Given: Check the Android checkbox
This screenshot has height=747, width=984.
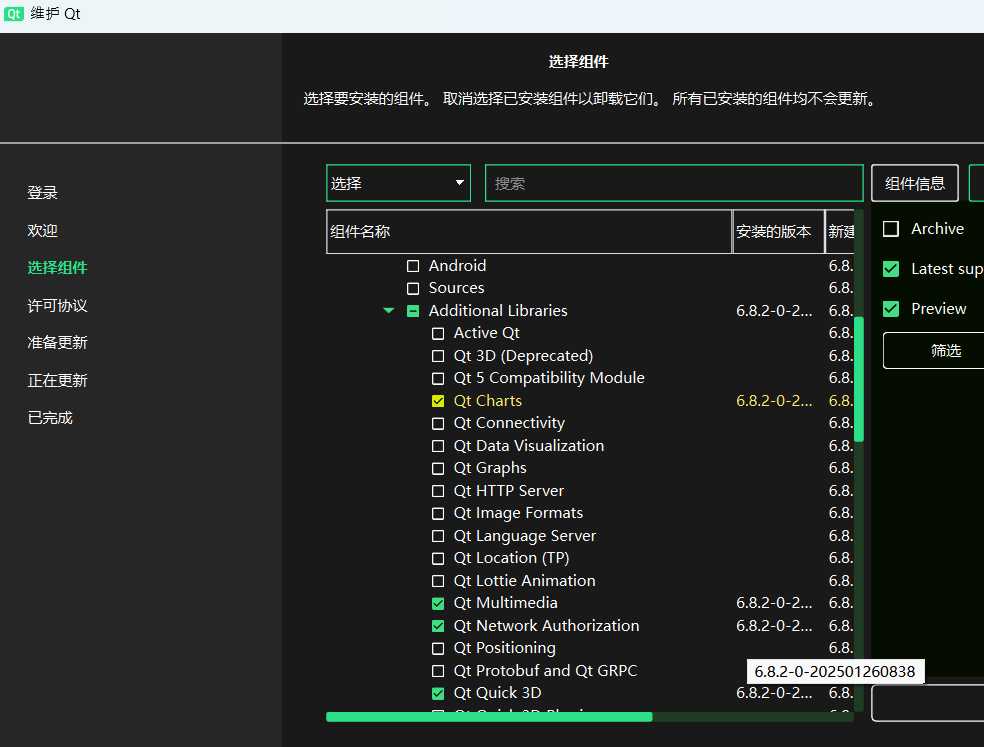Looking at the screenshot, I should pyautogui.click(x=413, y=266).
